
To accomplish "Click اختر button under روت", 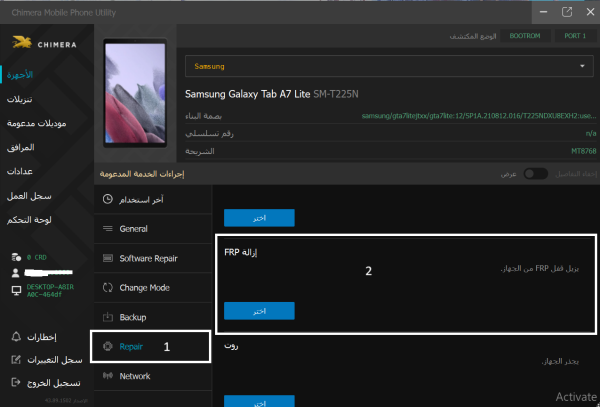I will tap(259, 401).
